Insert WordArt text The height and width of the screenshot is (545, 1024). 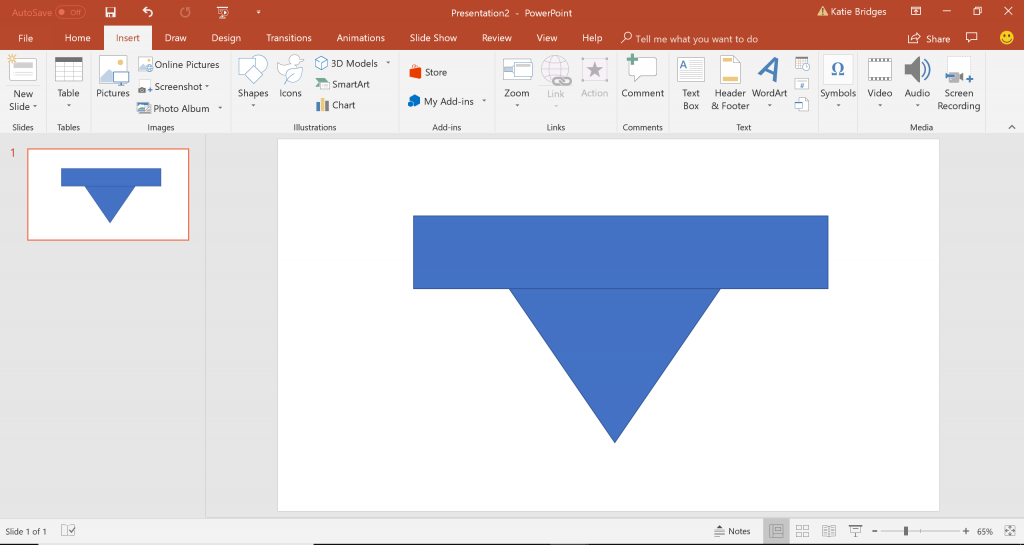click(x=769, y=82)
